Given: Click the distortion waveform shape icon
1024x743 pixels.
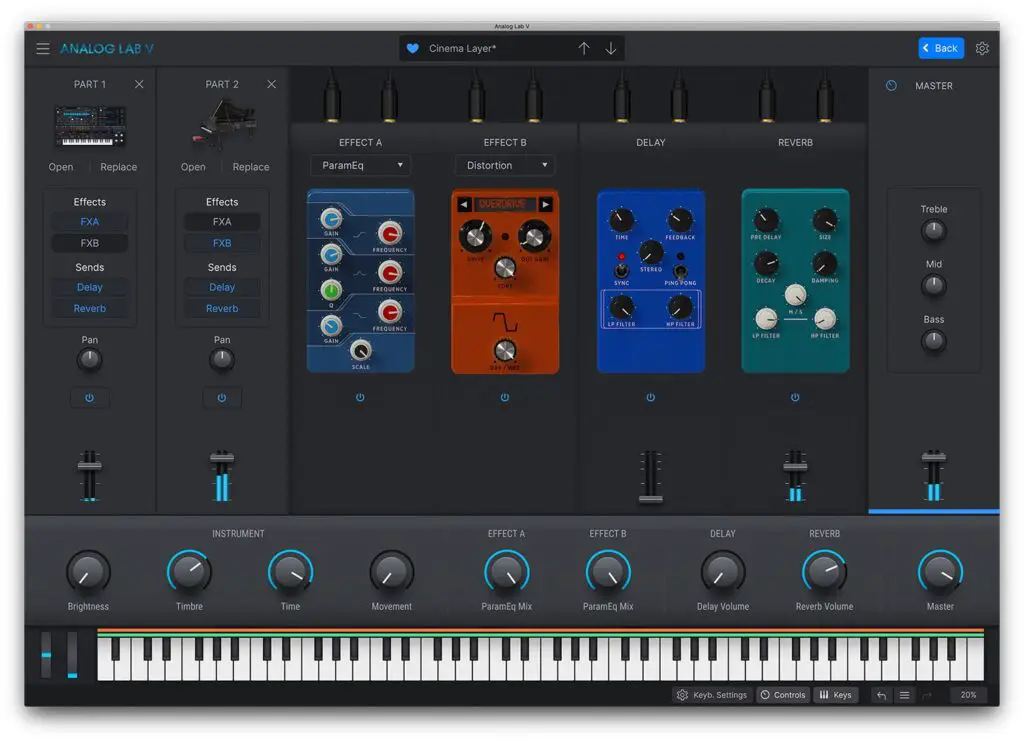Looking at the screenshot, I should (x=505, y=322).
